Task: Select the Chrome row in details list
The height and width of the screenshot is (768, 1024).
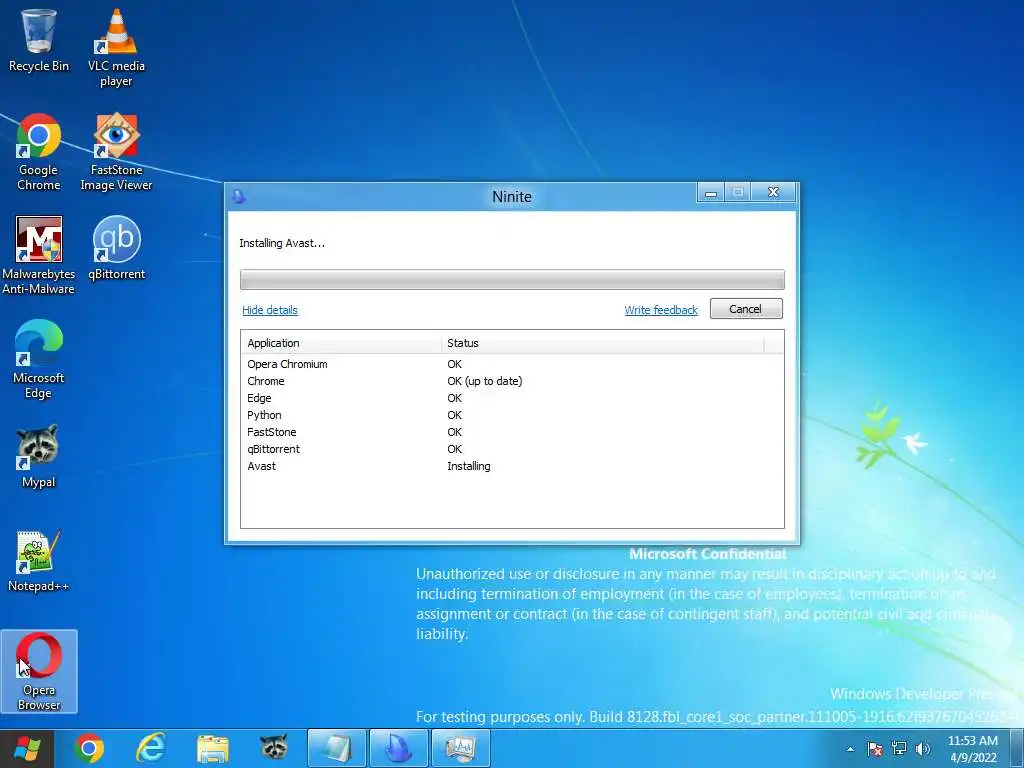Action: point(512,381)
